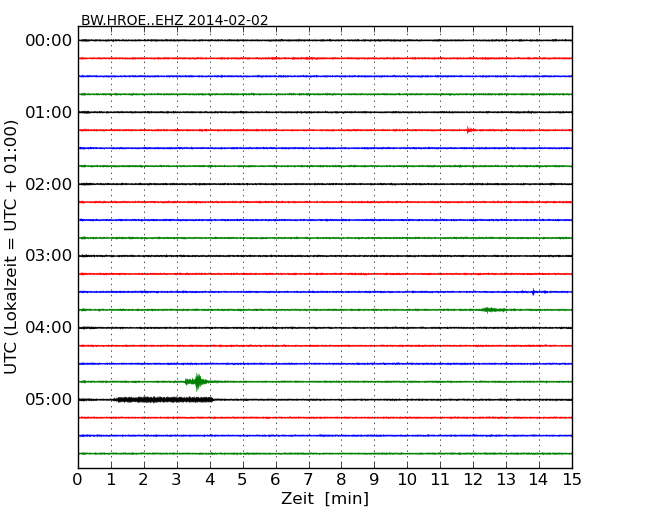Click the large green seismic event near minute 3.6

197,382
